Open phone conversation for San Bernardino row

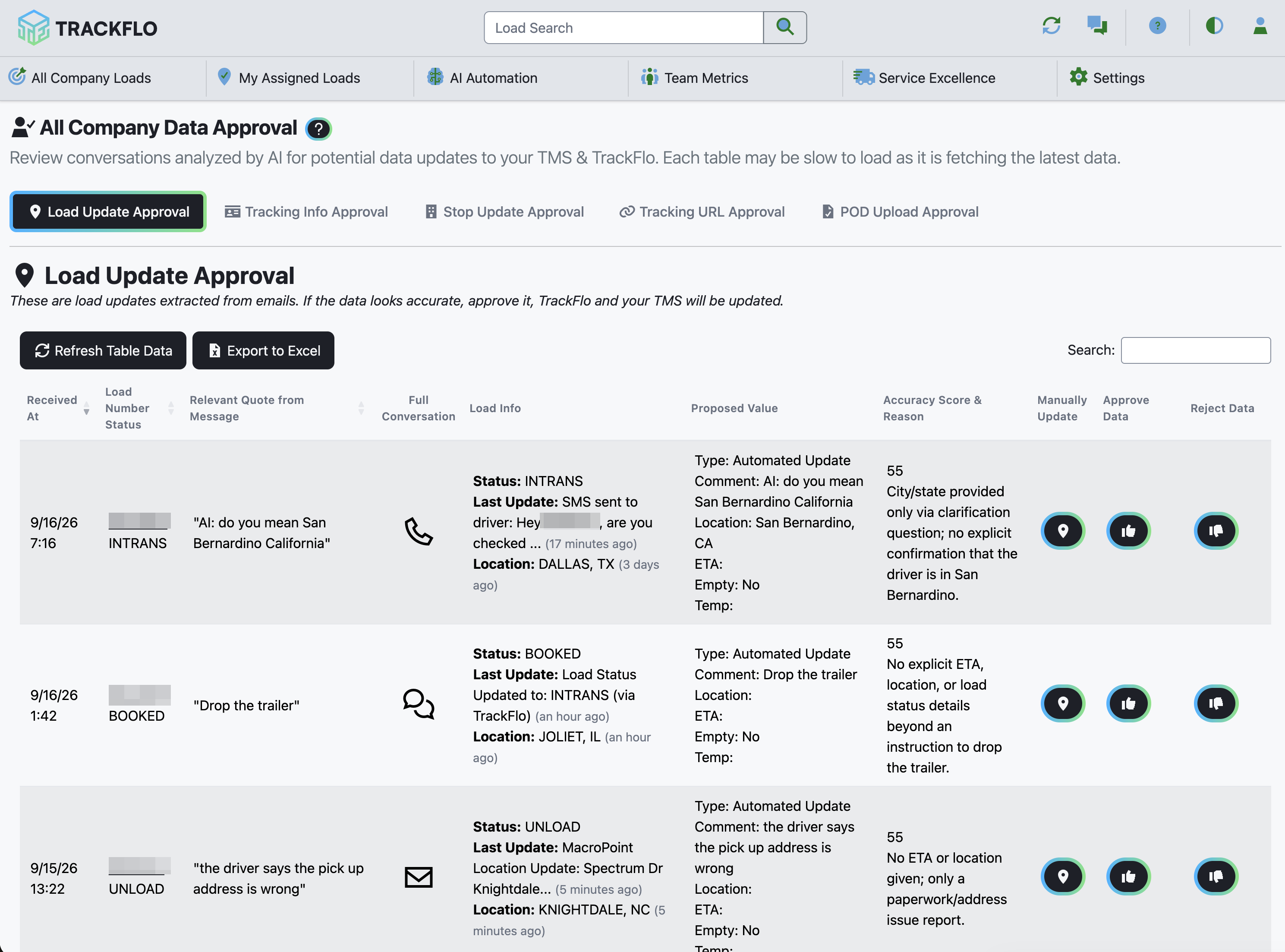click(x=419, y=532)
